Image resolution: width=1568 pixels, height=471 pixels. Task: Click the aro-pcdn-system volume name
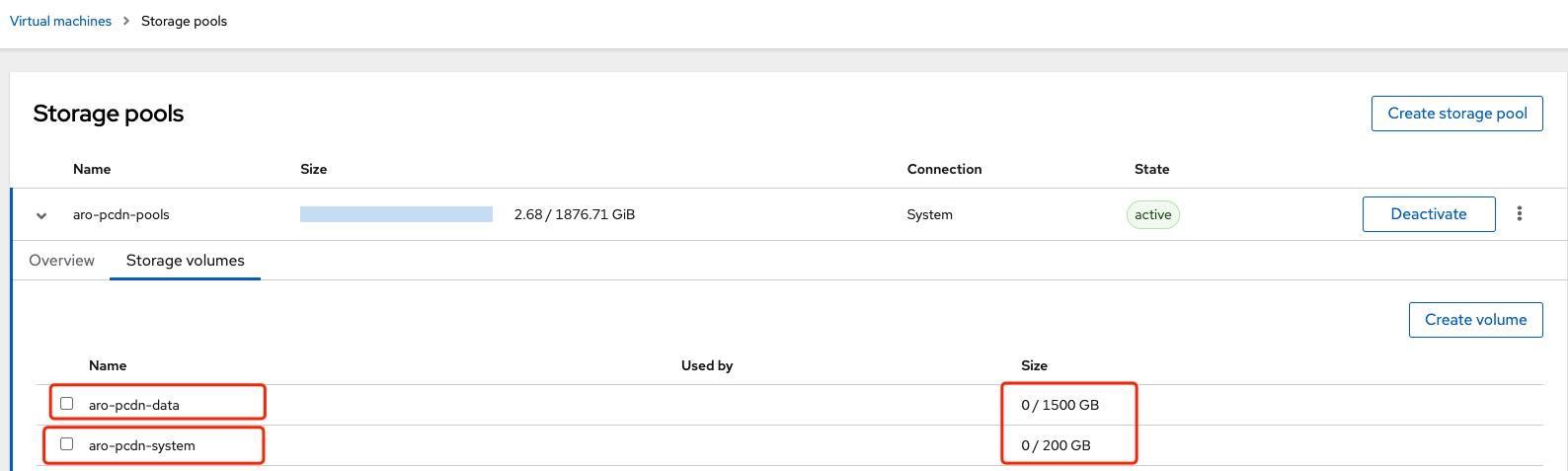(142, 445)
